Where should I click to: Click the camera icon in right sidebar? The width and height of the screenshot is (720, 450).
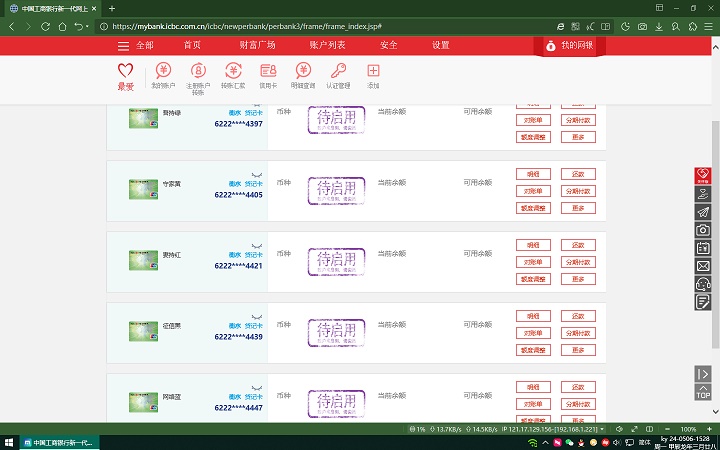(x=702, y=230)
